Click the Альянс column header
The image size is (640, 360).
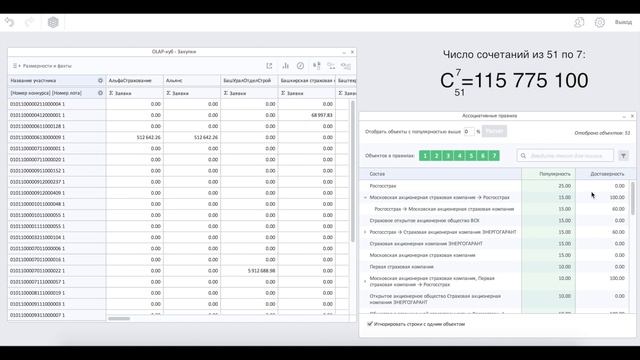(192, 81)
